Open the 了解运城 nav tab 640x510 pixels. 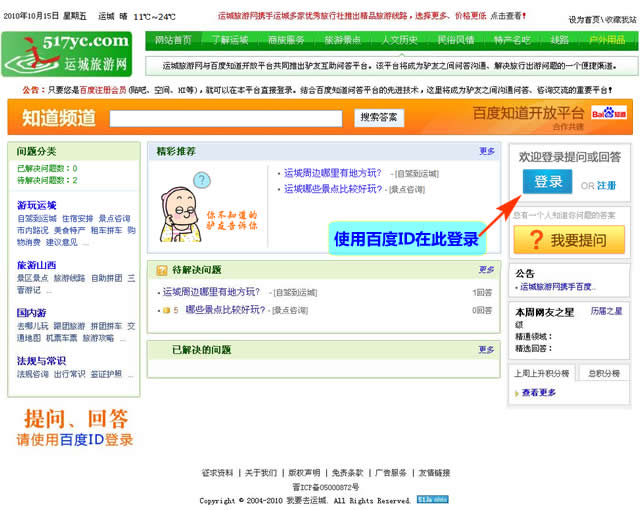230,40
